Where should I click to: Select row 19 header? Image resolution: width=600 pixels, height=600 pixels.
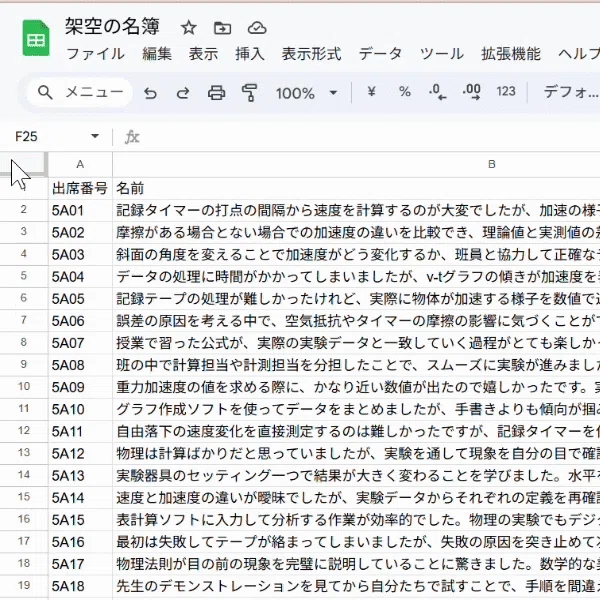[x=24, y=585]
